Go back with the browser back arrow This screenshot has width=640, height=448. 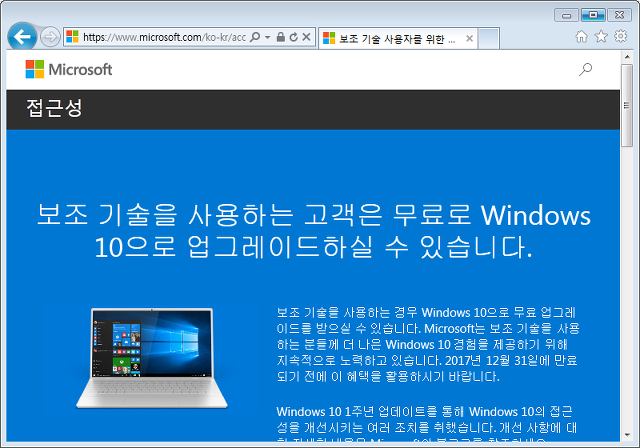click(x=22, y=37)
